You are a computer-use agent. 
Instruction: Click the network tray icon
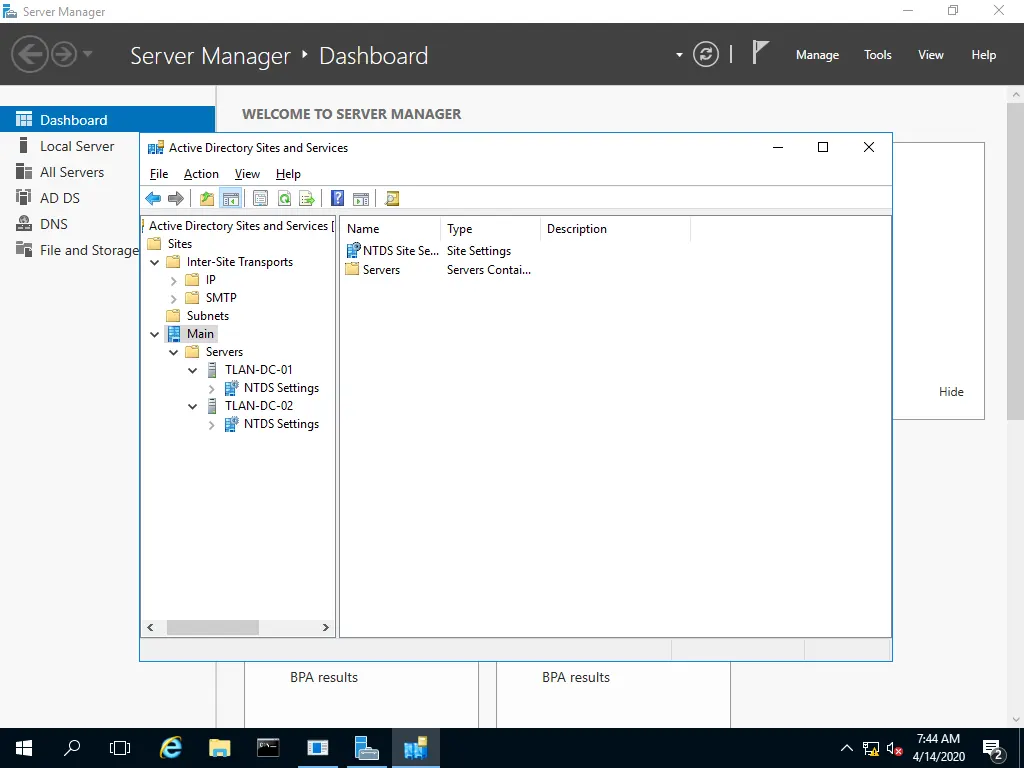pyautogui.click(x=871, y=748)
